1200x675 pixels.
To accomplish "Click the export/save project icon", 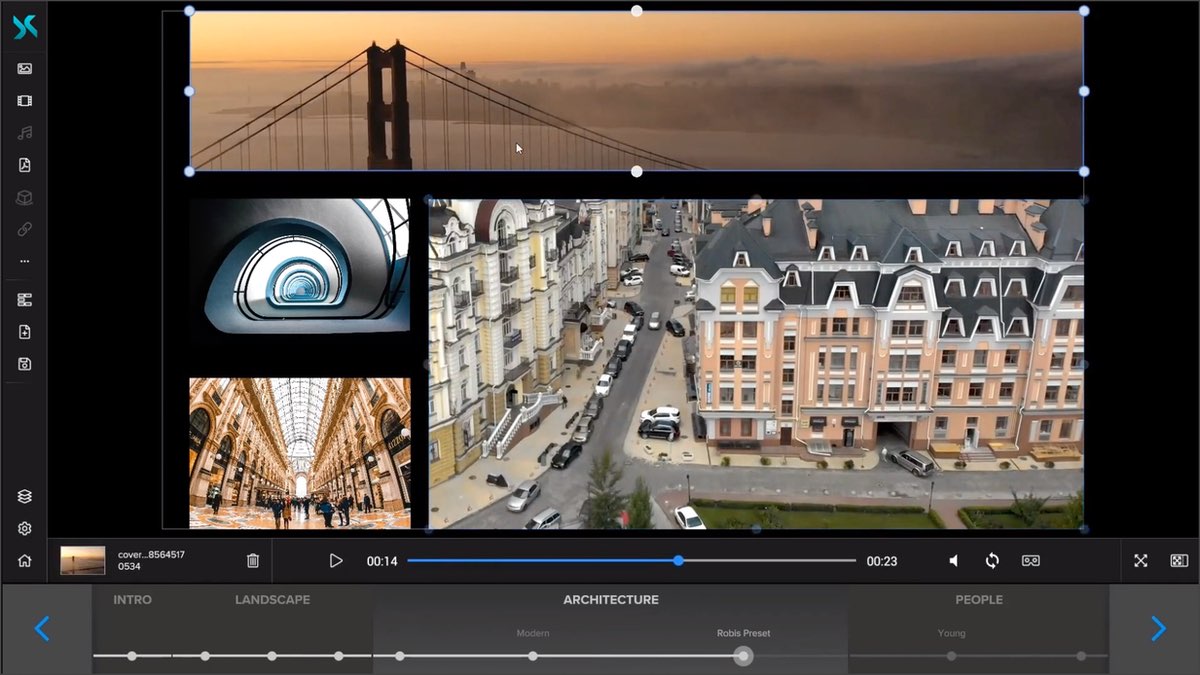I will click(24, 363).
